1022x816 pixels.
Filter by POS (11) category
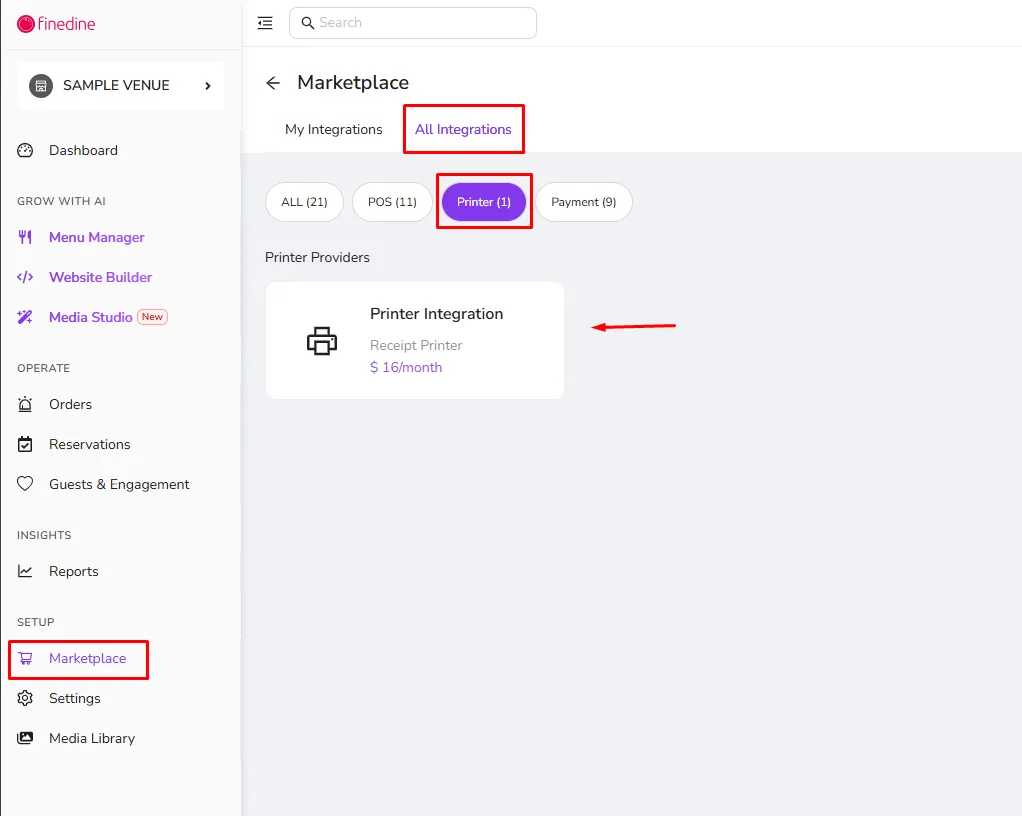click(392, 202)
